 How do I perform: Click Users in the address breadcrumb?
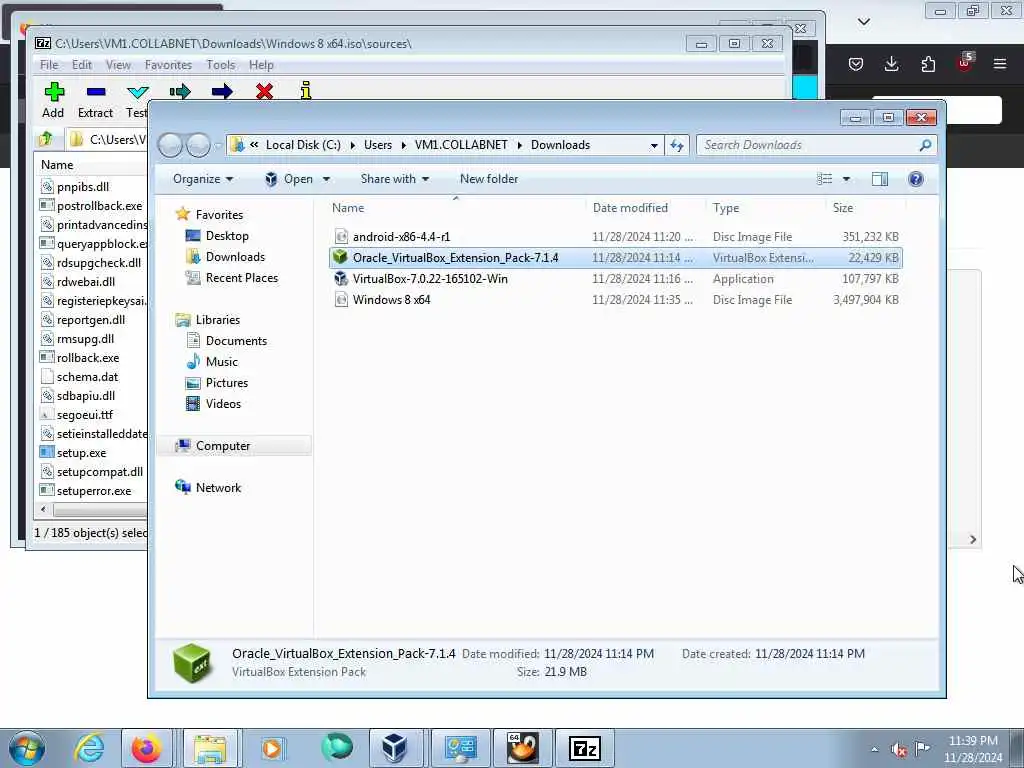point(378,145)
